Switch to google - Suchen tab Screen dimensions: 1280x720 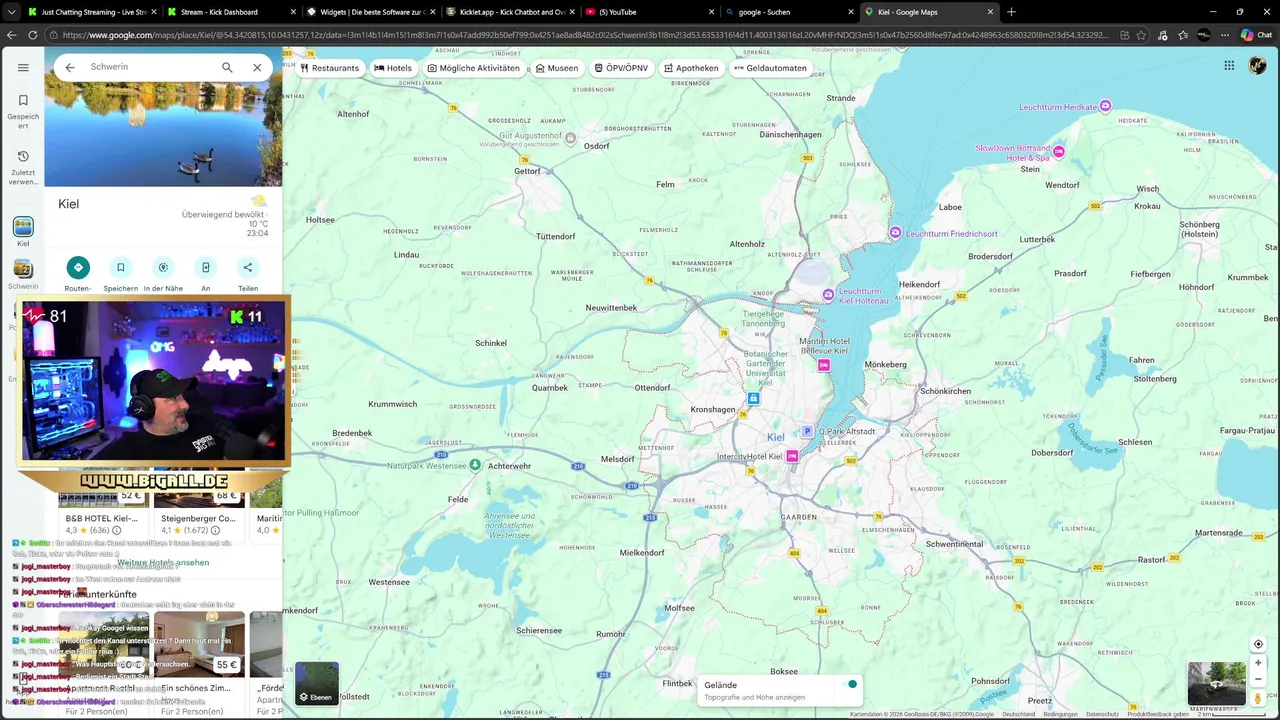point(786,12)
